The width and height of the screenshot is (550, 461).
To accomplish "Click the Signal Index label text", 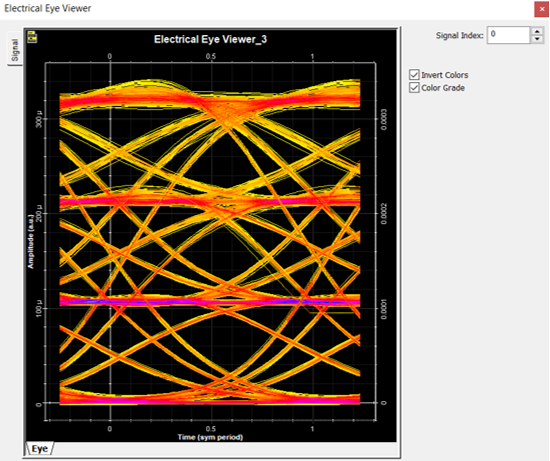I will (460, 35).
